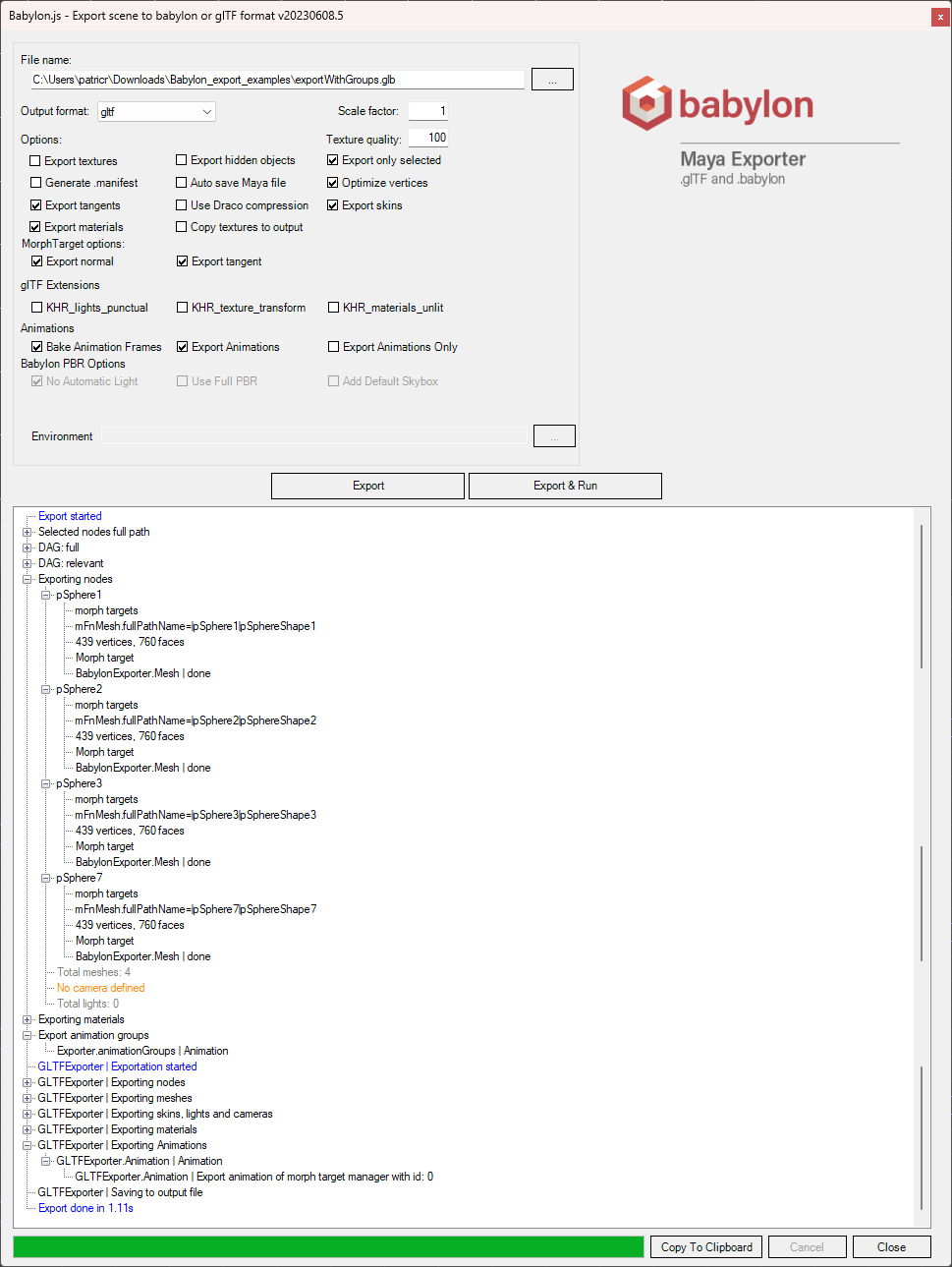The image size is (952, 1267).
Task: Open the file browse "..." button
Action: click(x=552, y=79)
